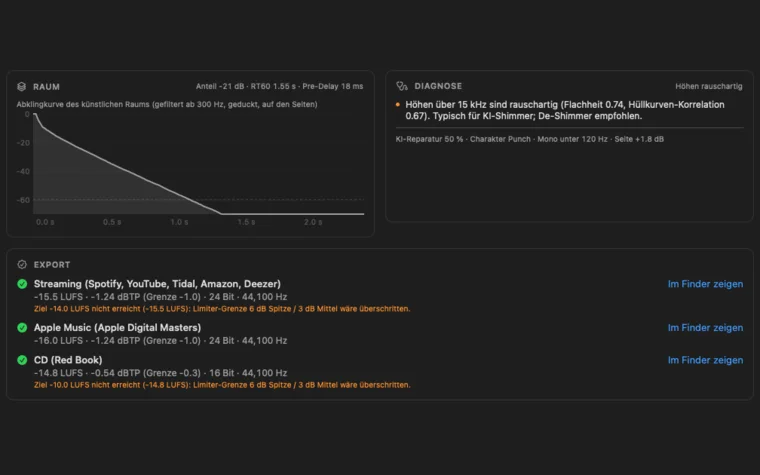760x475 pixels.
Task: Click the EXPORT section title
Action: [x=52, y=265]
